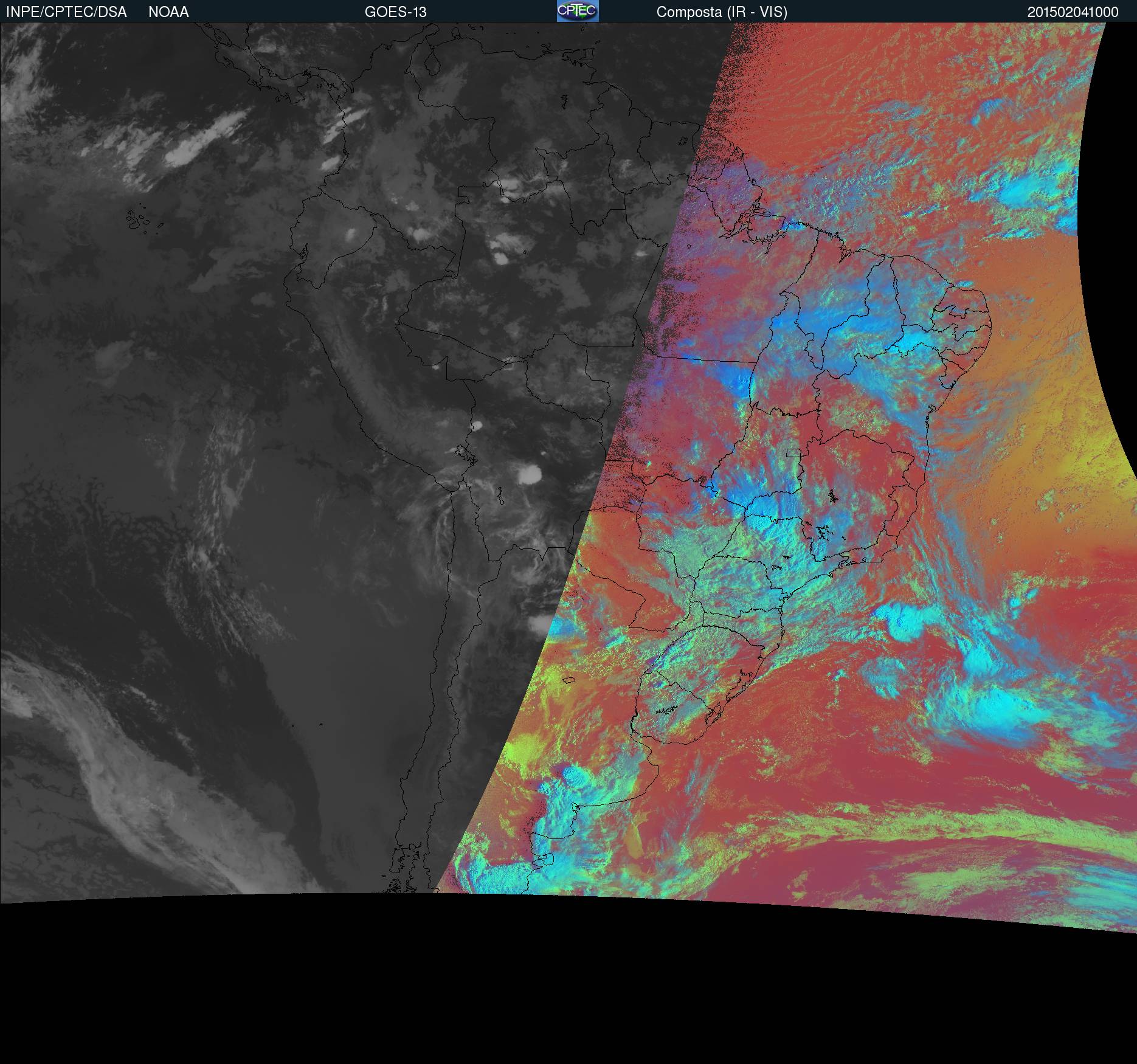The width and height of the screenshot is (1137, 1064).
Task: Click the CPTEC logo in header
Action: (577, 11)
